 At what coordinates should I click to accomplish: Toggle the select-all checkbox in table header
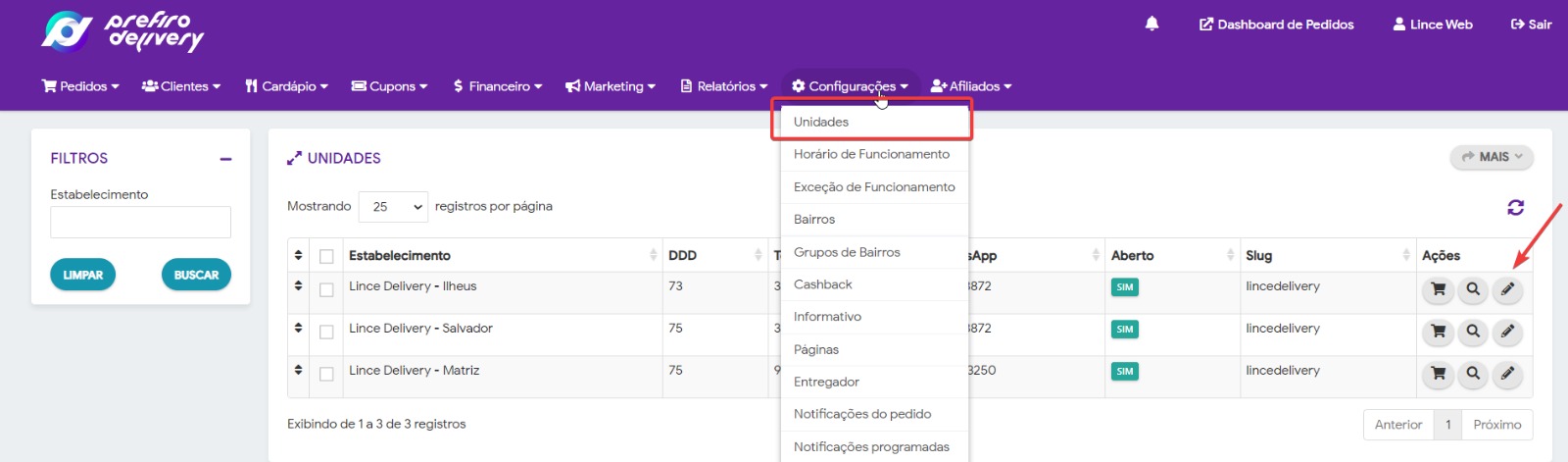[x=326, y=257]
